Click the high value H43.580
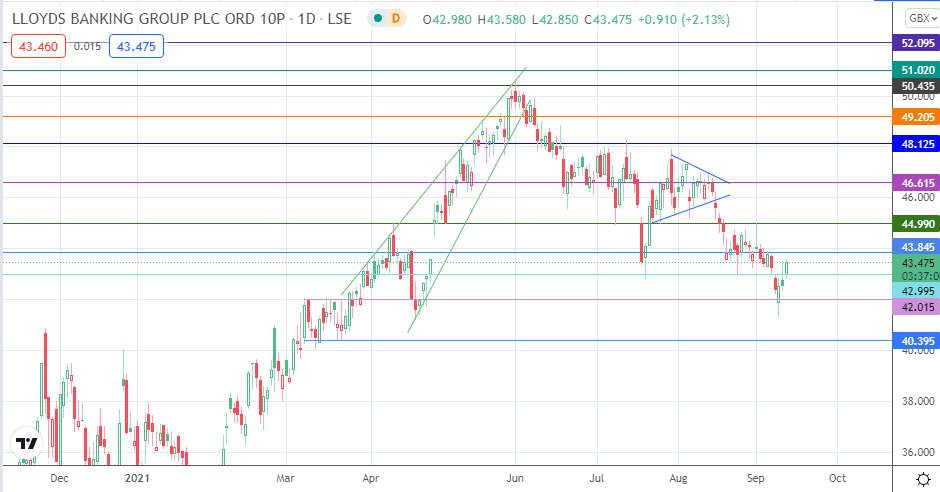 pyautogui.click(x=502, y=20)
